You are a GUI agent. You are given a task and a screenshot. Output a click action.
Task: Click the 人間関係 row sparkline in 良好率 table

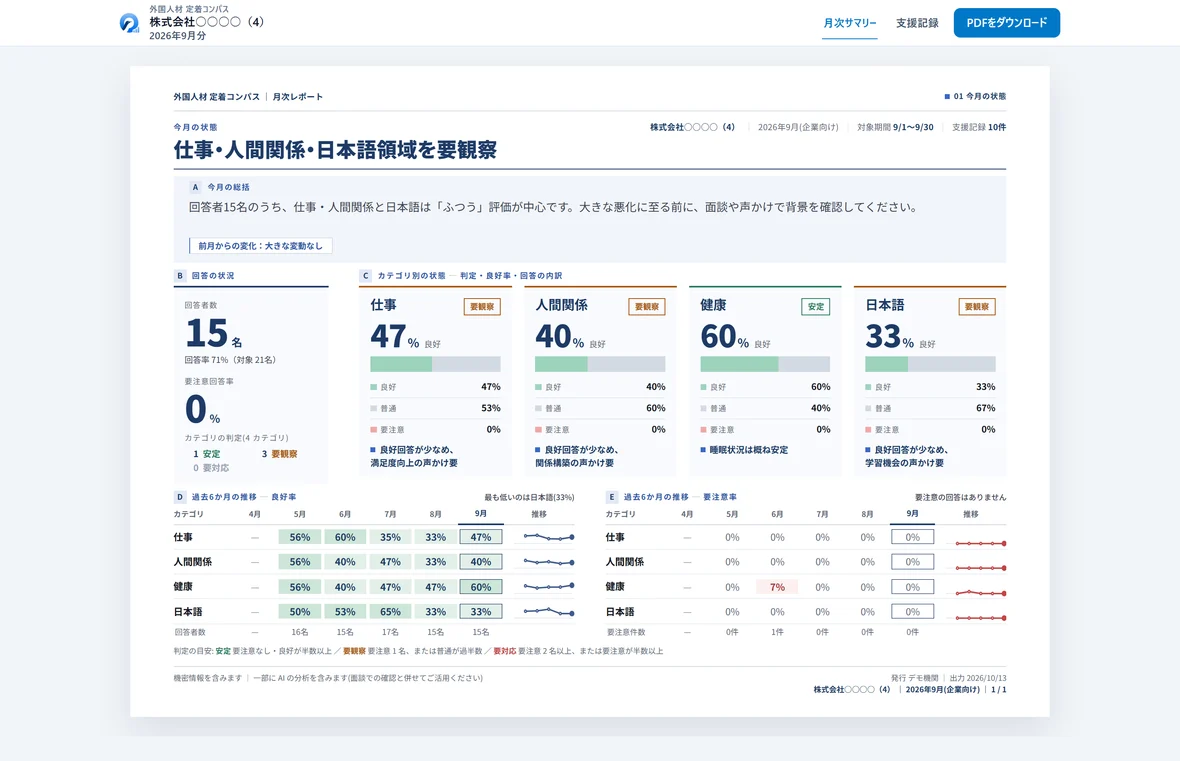[549, 562]
